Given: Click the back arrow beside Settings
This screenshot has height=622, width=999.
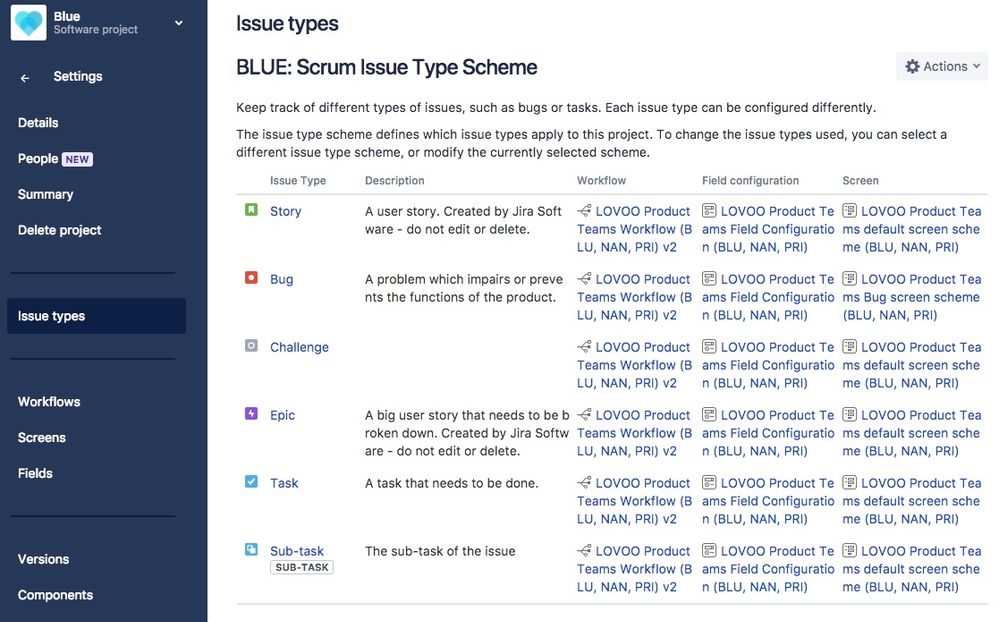Looking at the screenshot, I should pyautogui.click(x=25, y=78).
